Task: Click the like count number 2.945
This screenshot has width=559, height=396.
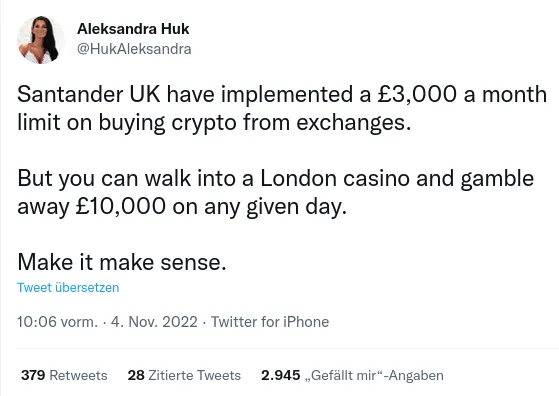Action: pos(281,375)
